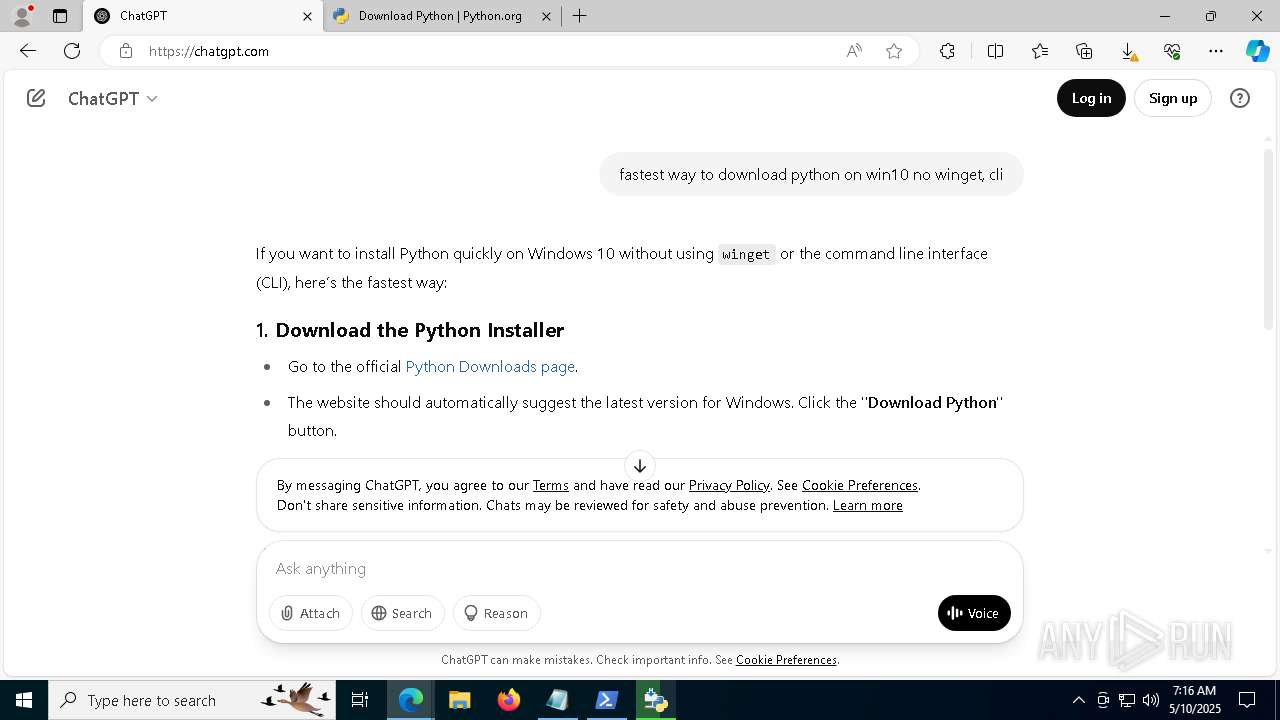This screenshot has width=1280, height=720.
Task: Open footer Cookie Preferences link
Action: point(786,660)
